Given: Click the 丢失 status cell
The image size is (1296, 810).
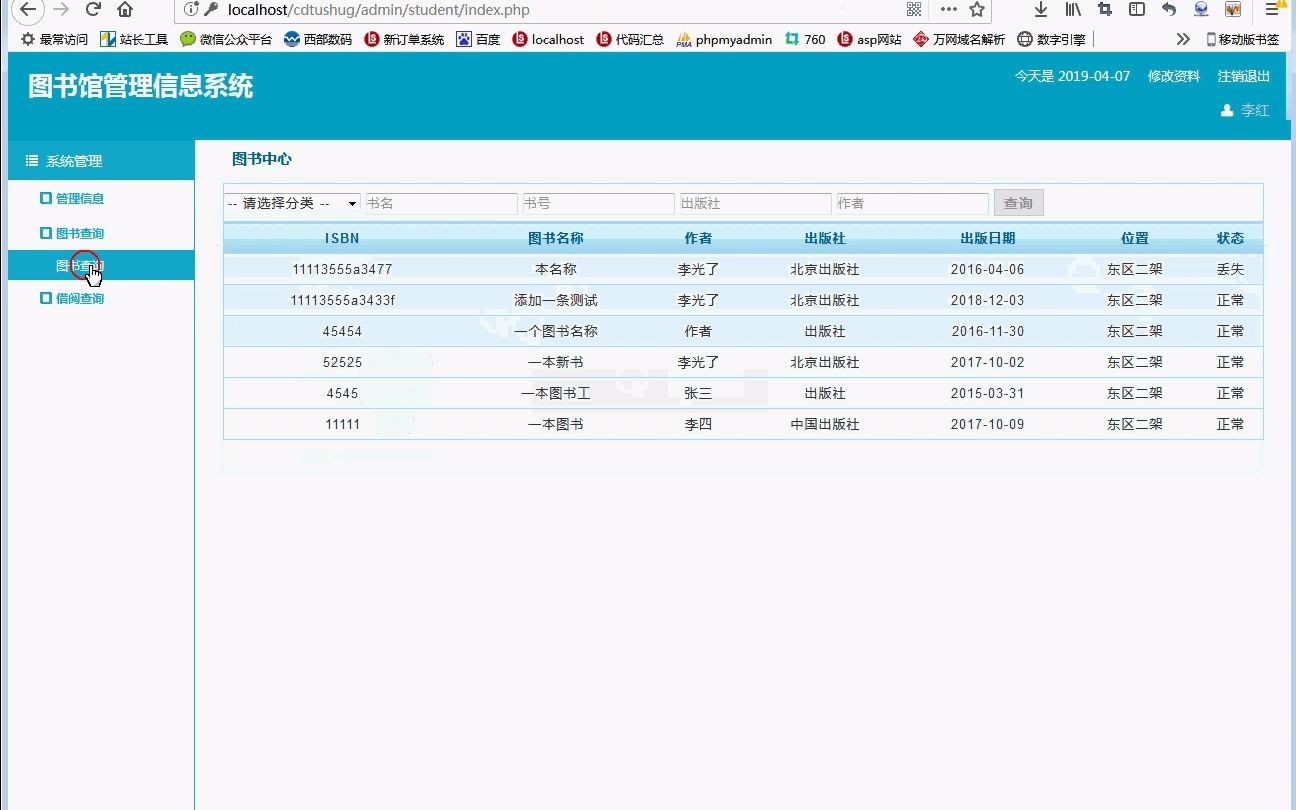Looking at the screenshot, I should 1231,269.
